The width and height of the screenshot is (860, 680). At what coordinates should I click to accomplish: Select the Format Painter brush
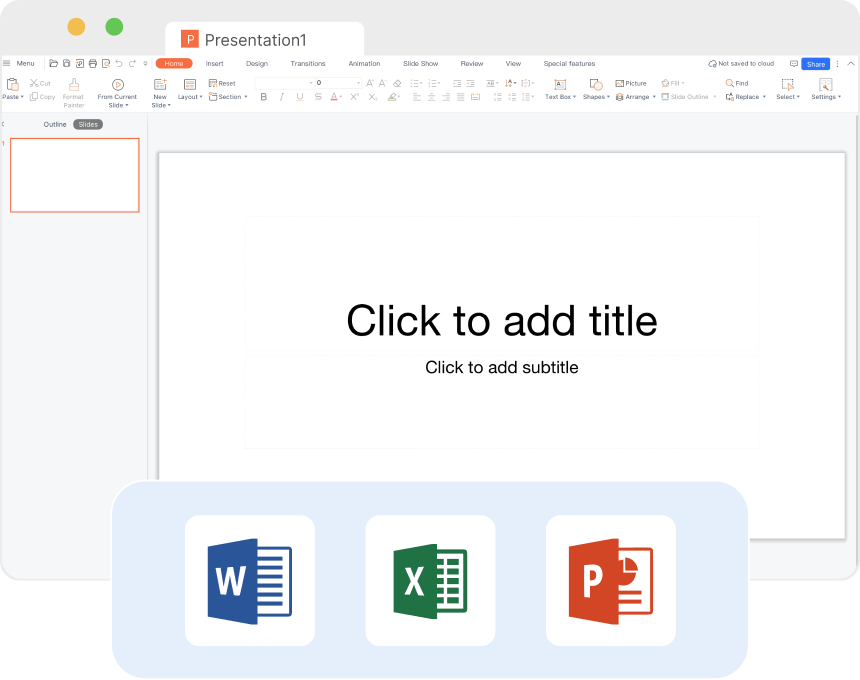(73, 84)
